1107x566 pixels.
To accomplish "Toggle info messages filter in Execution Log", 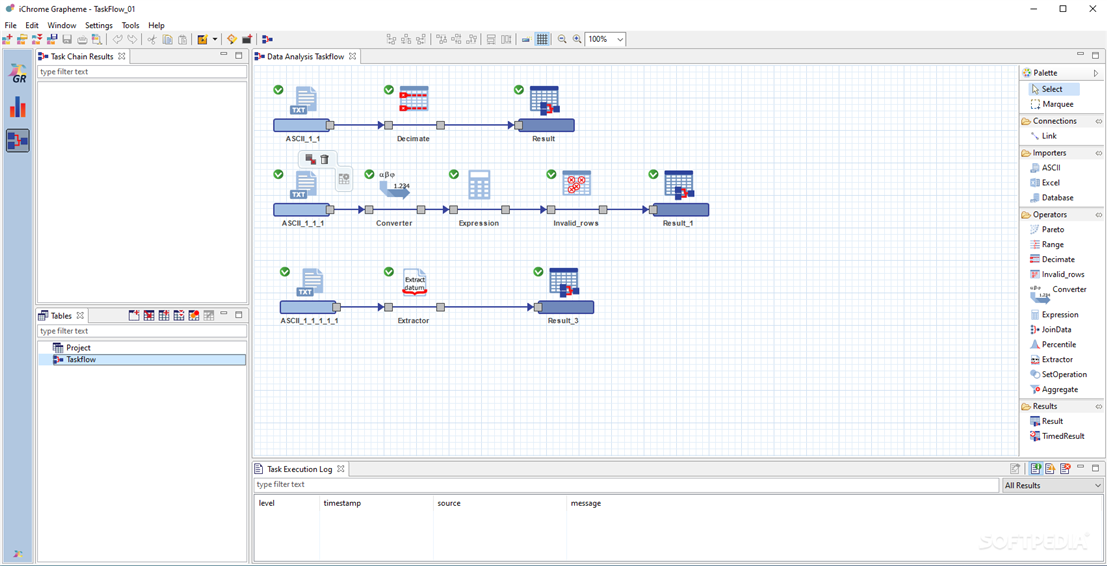I will (1036, 468).
